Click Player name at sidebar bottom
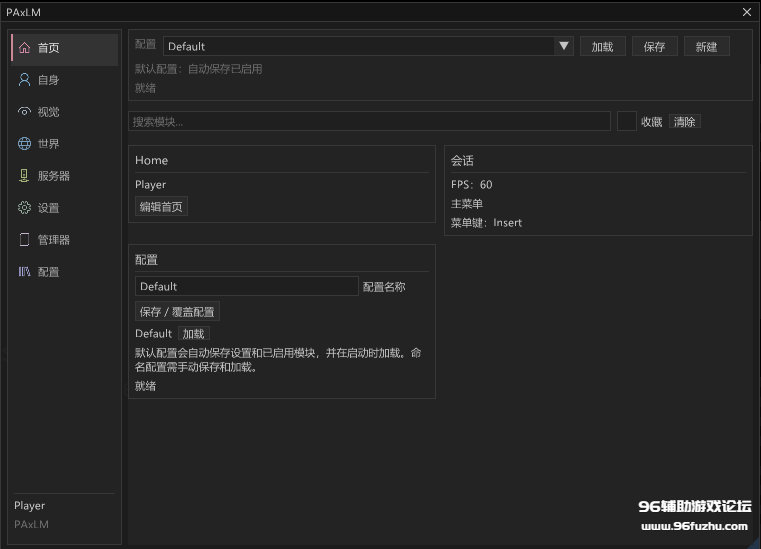The width and height of the screenshot is (761, 549). pos(30,506)
